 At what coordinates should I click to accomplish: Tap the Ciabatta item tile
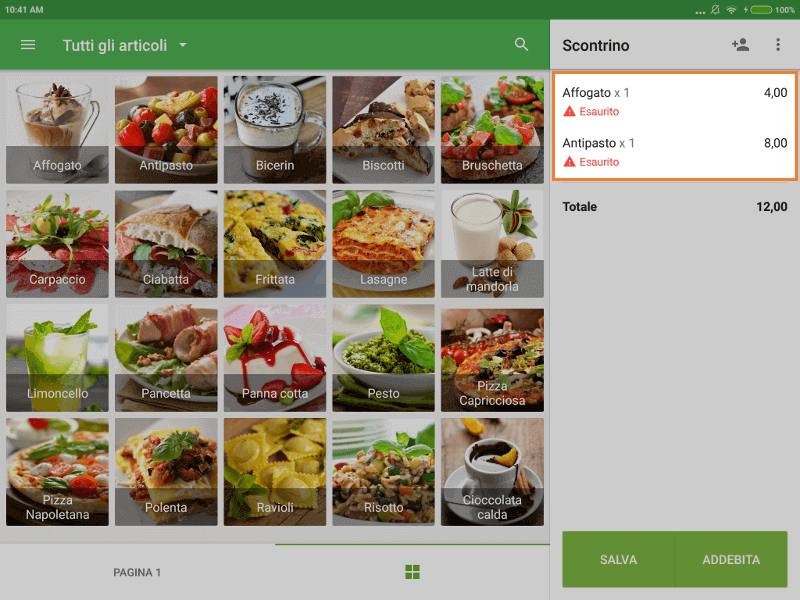(x=166, y=244)
